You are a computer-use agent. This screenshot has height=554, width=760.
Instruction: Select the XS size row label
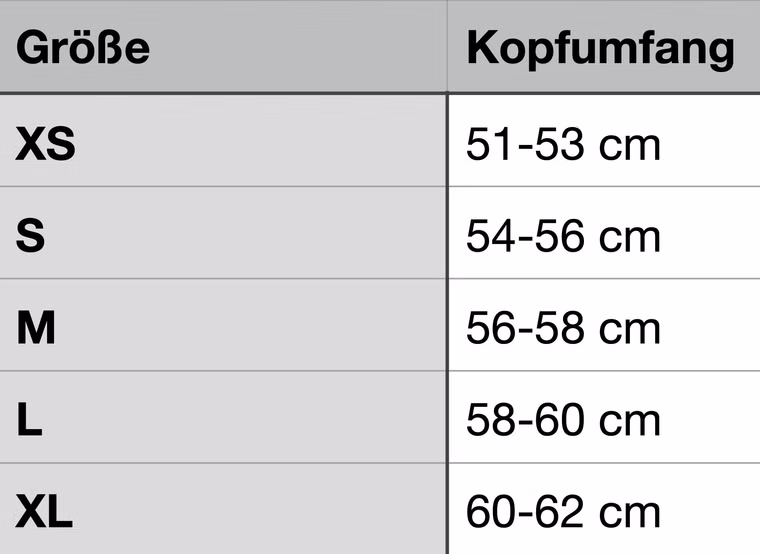pos(46,143)
